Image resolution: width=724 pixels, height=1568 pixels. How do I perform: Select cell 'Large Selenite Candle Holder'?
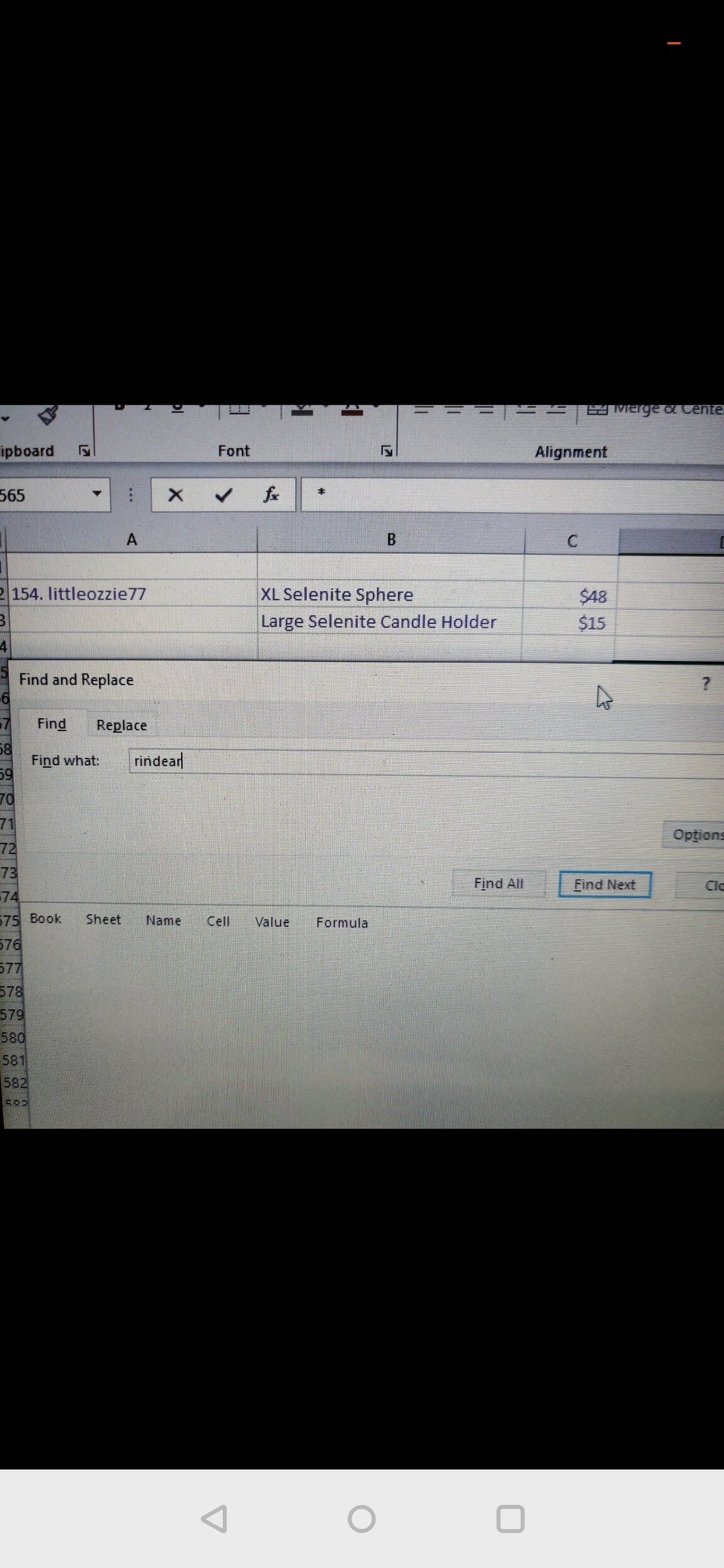391,622
